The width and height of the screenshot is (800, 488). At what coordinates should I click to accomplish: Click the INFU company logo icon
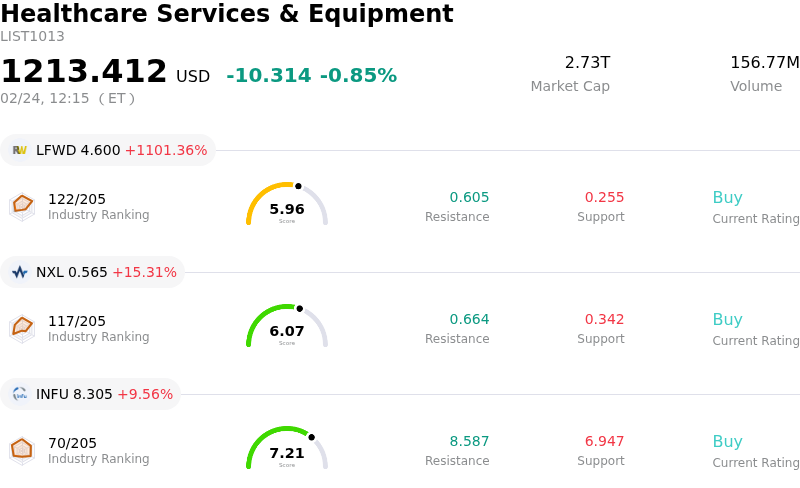20,394
